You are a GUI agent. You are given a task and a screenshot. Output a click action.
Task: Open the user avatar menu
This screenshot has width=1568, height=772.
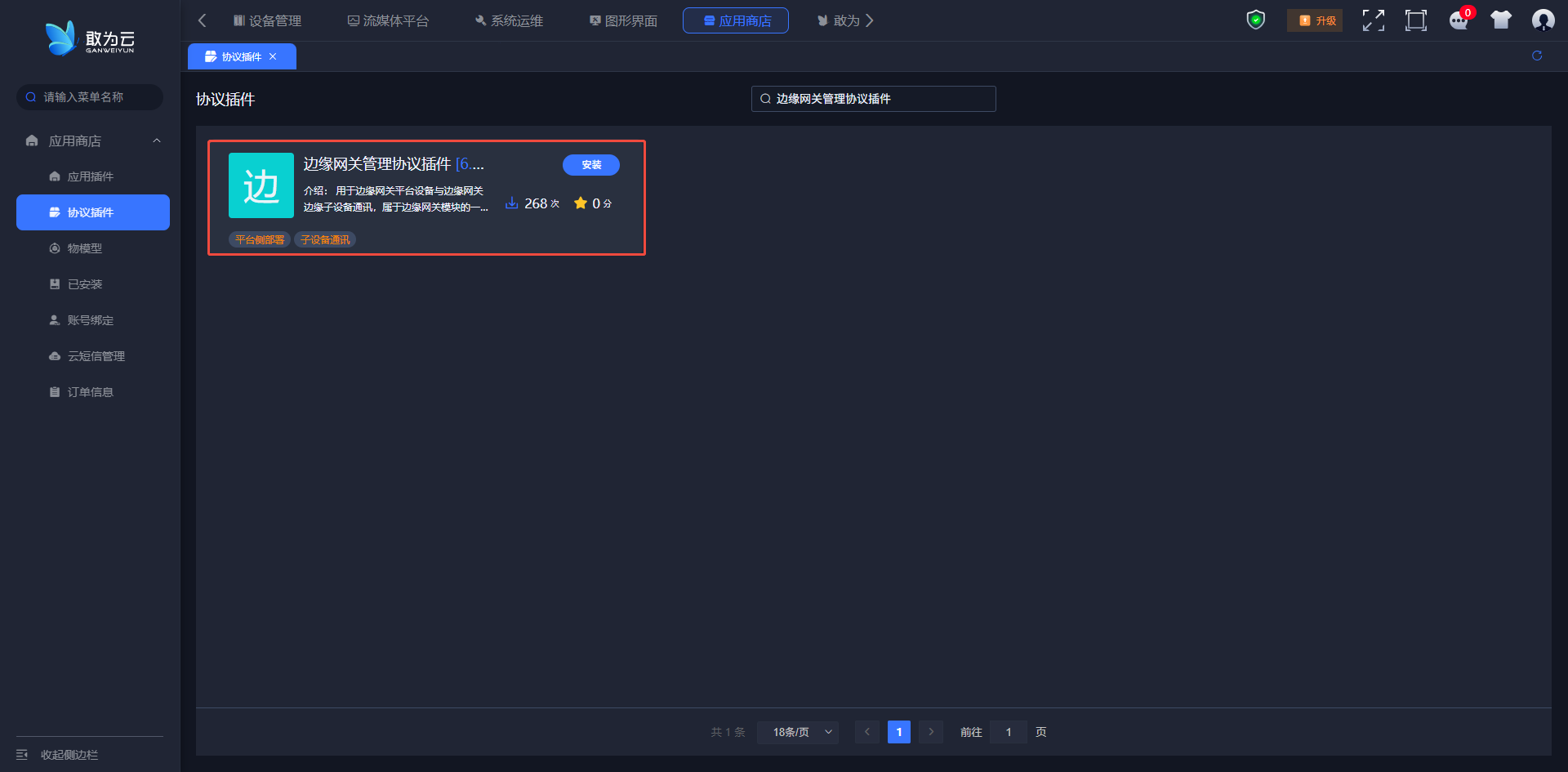tap(1543, 20)
